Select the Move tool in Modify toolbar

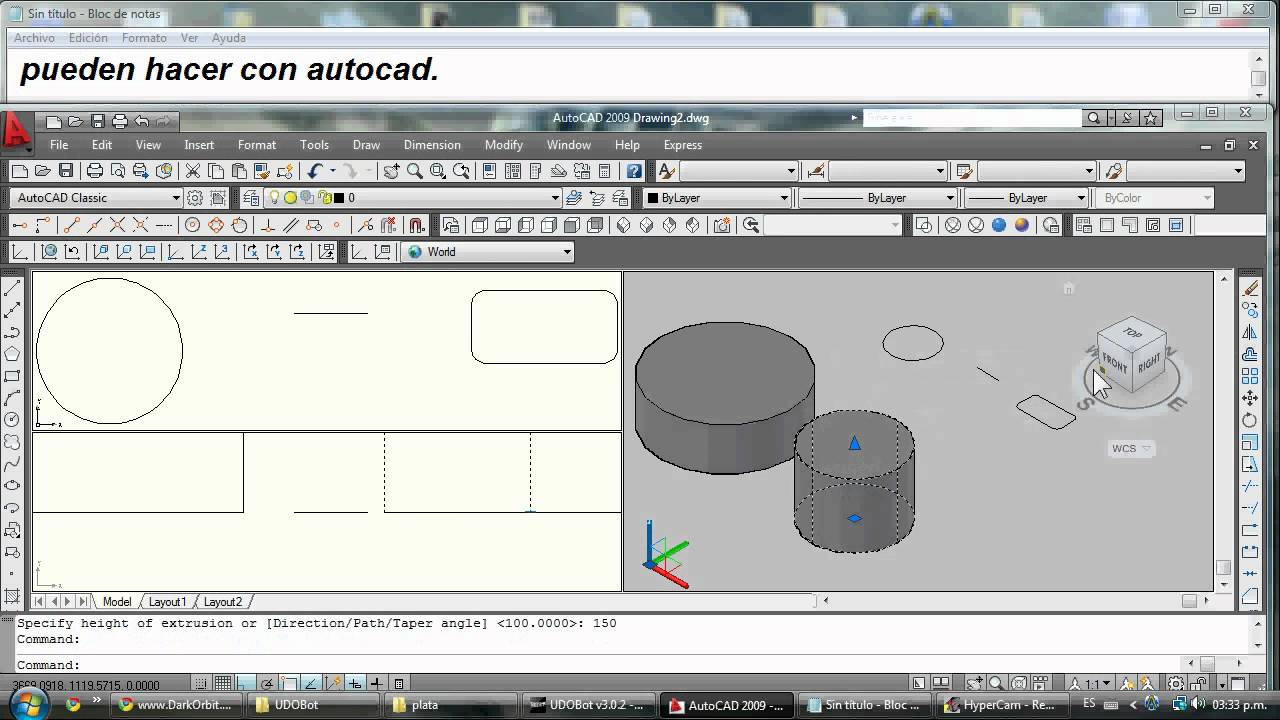1250,398
